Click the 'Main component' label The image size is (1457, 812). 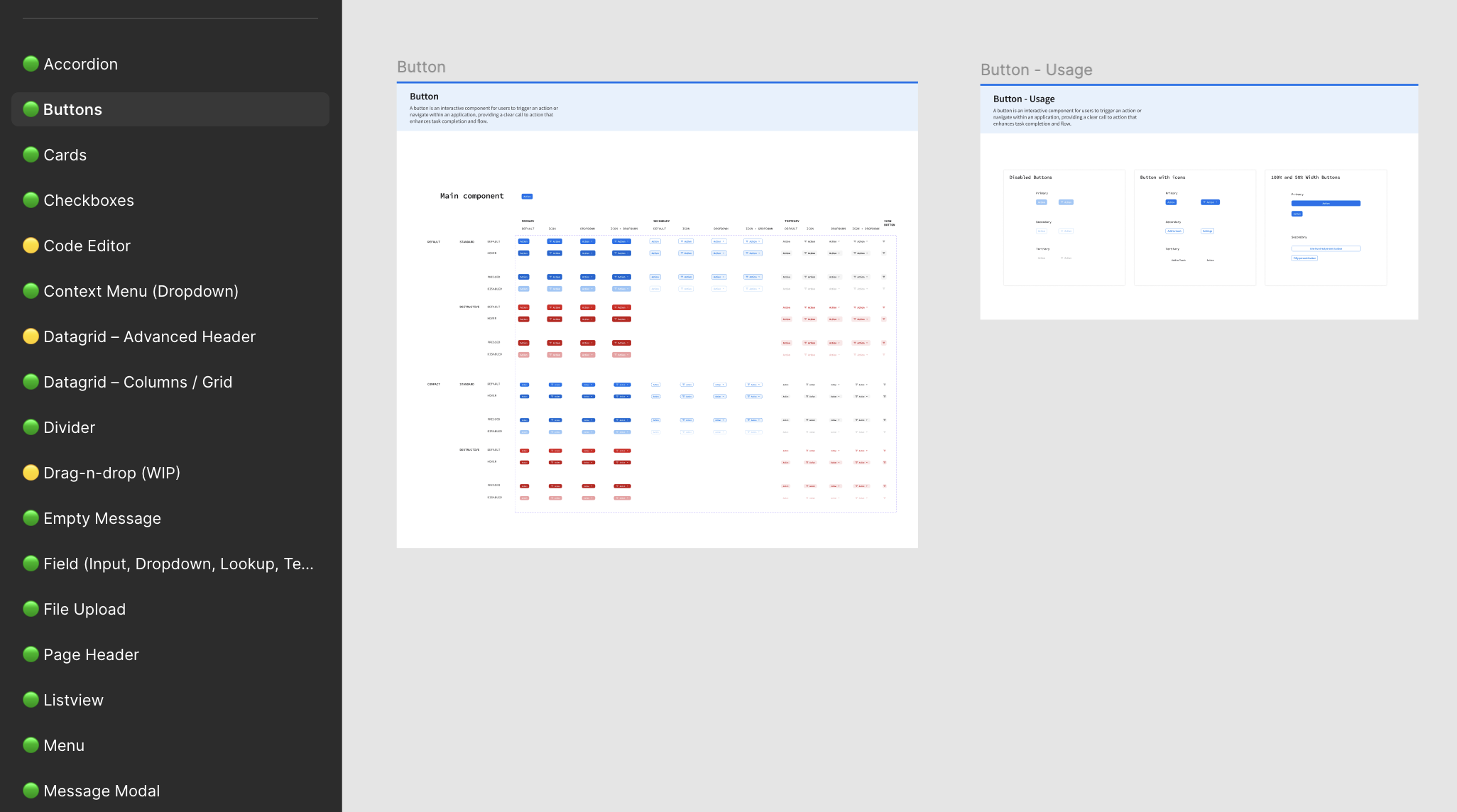tap(471, 196)
